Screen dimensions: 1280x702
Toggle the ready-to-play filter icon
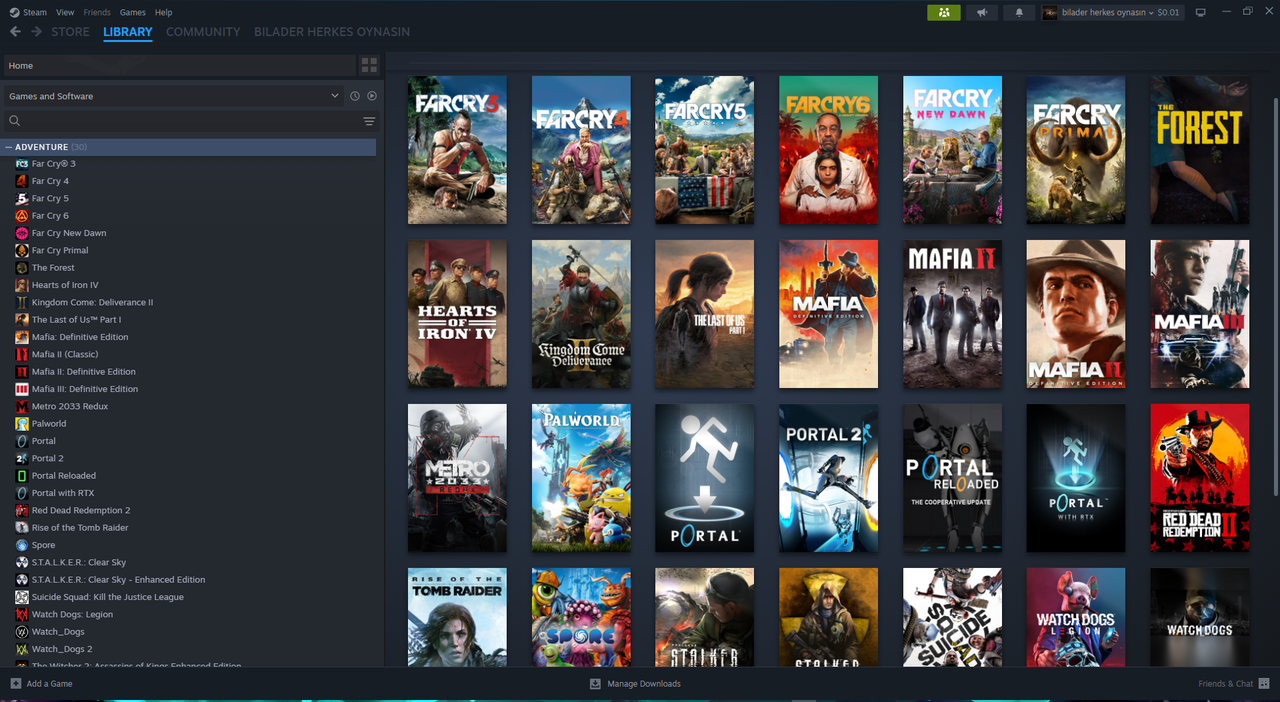click(372, 96)
